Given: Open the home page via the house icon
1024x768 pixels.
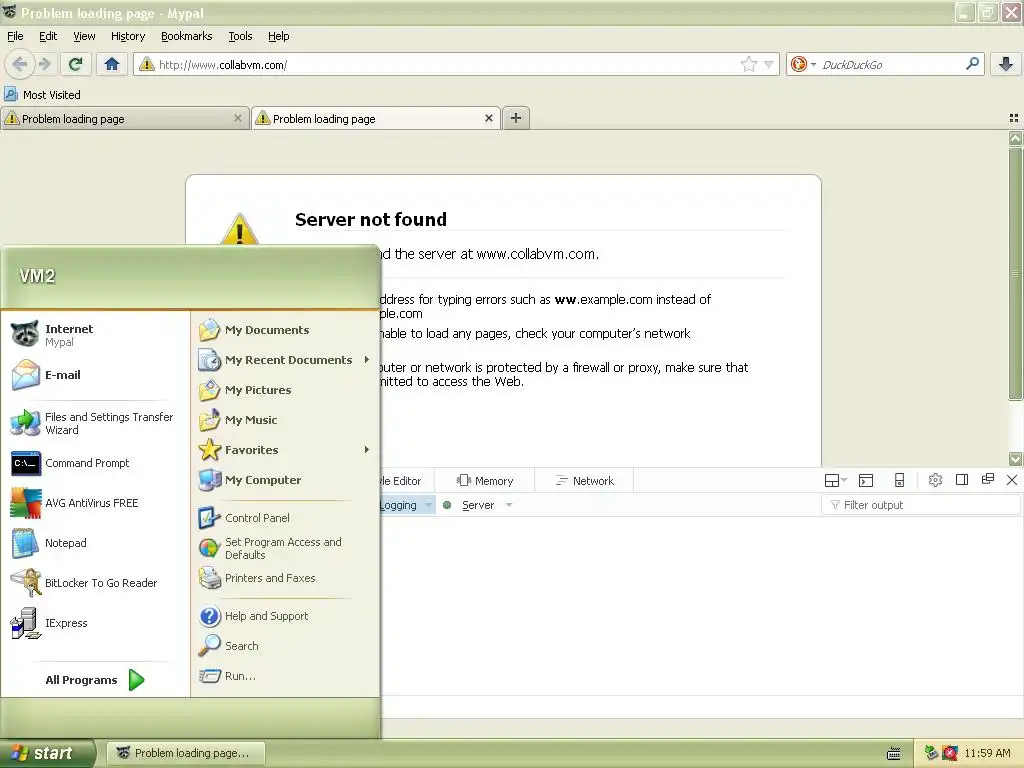Looking at the screenshot, I should [112, 64].
